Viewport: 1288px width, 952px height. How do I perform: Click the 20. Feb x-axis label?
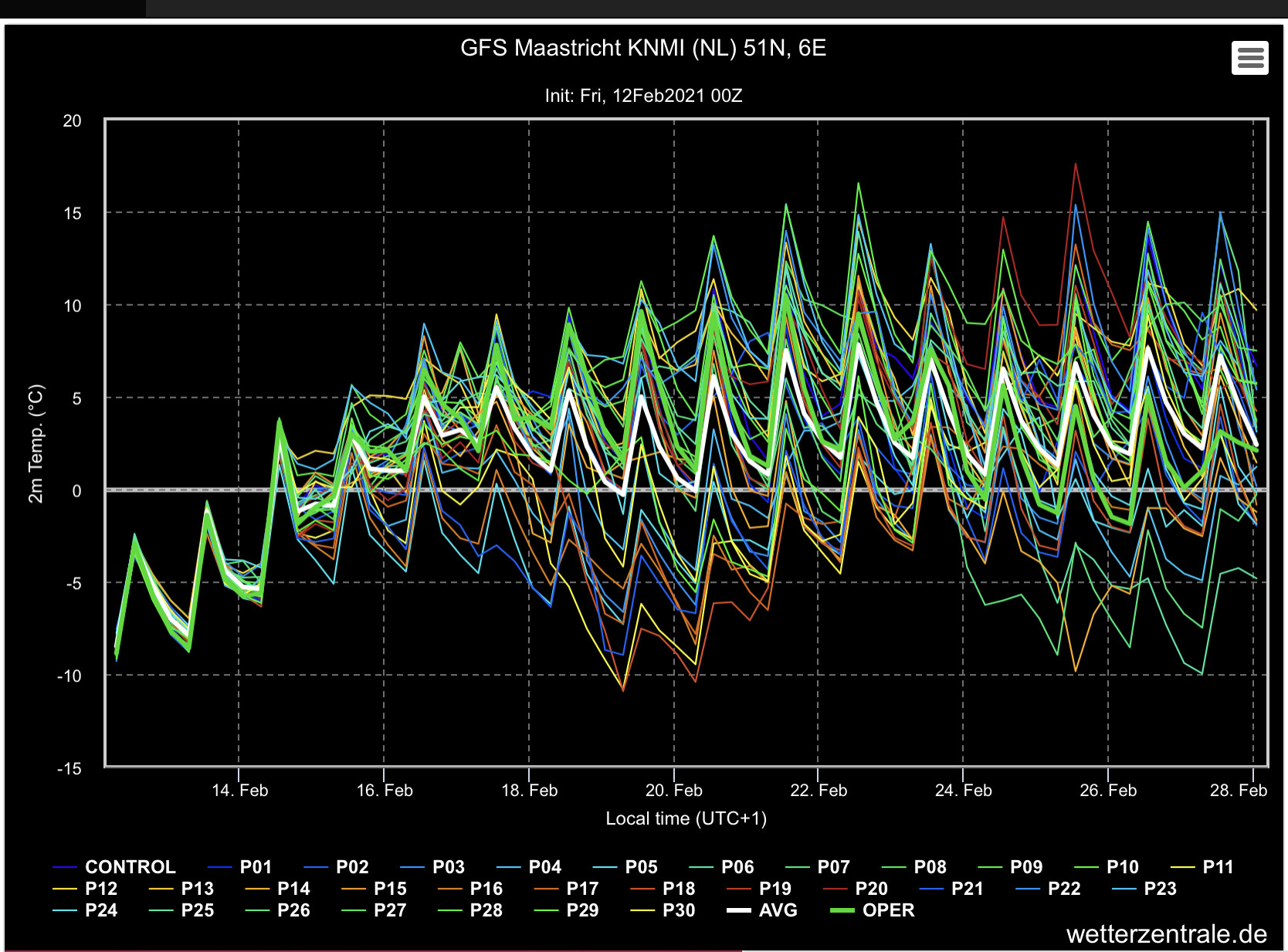coord(673,791)
